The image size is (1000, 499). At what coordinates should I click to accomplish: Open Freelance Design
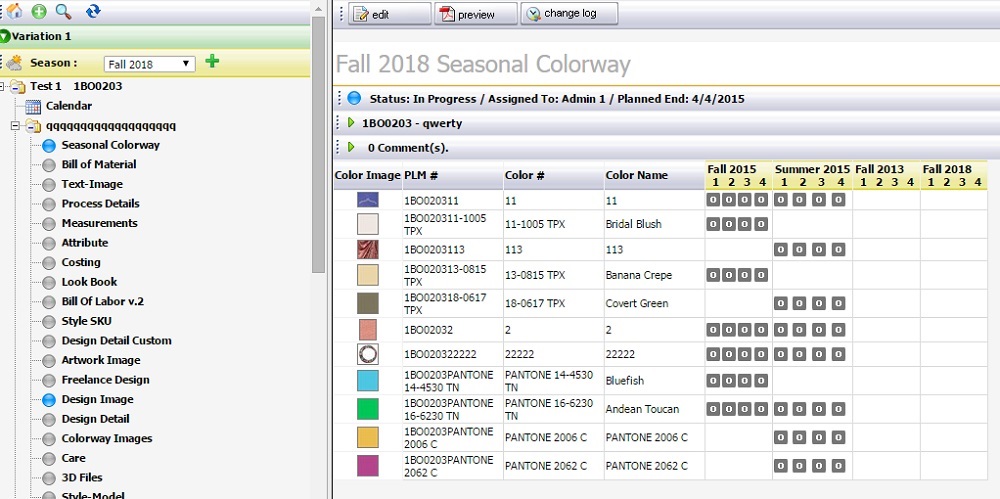105,380
